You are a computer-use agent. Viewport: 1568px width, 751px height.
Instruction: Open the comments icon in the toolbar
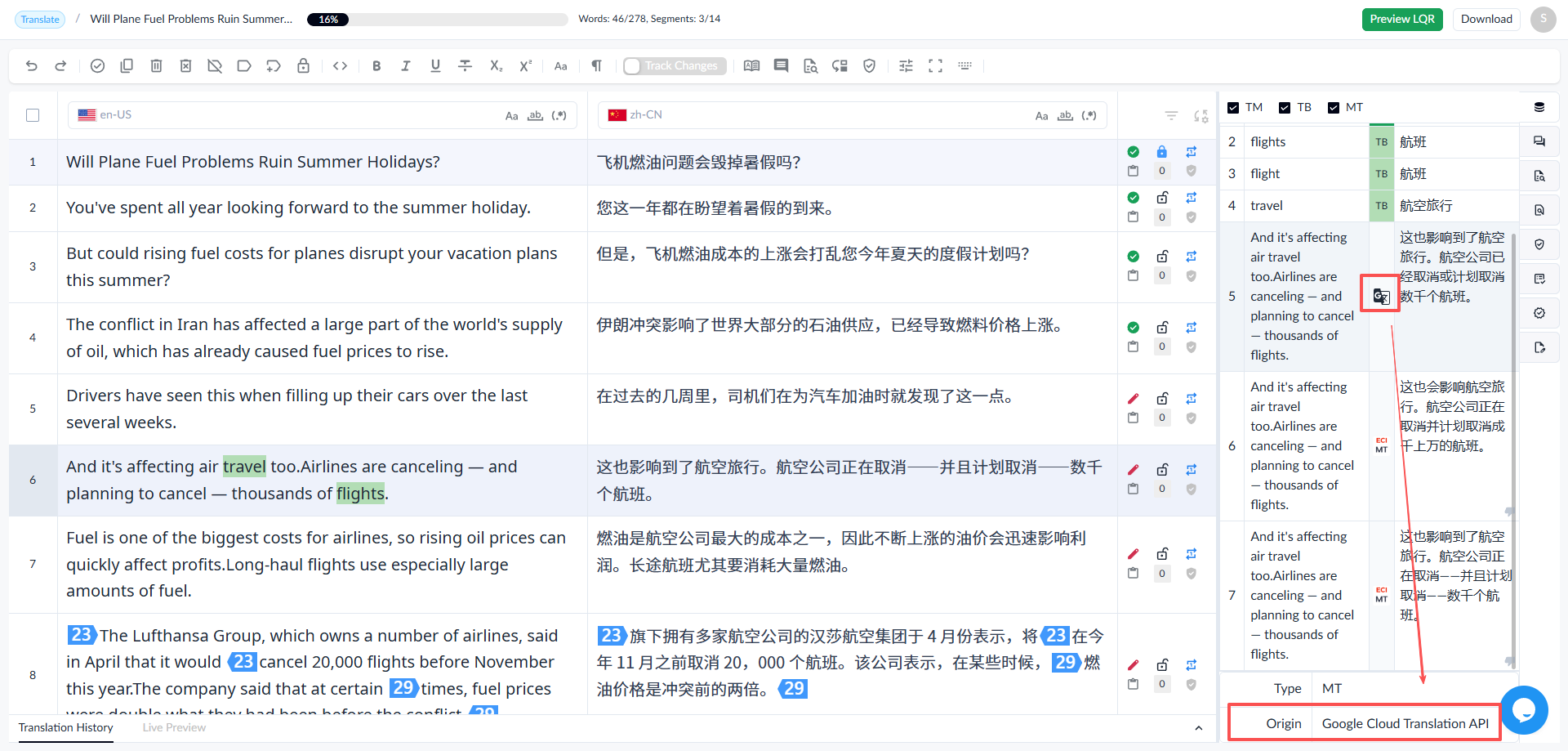pos(782,66)
